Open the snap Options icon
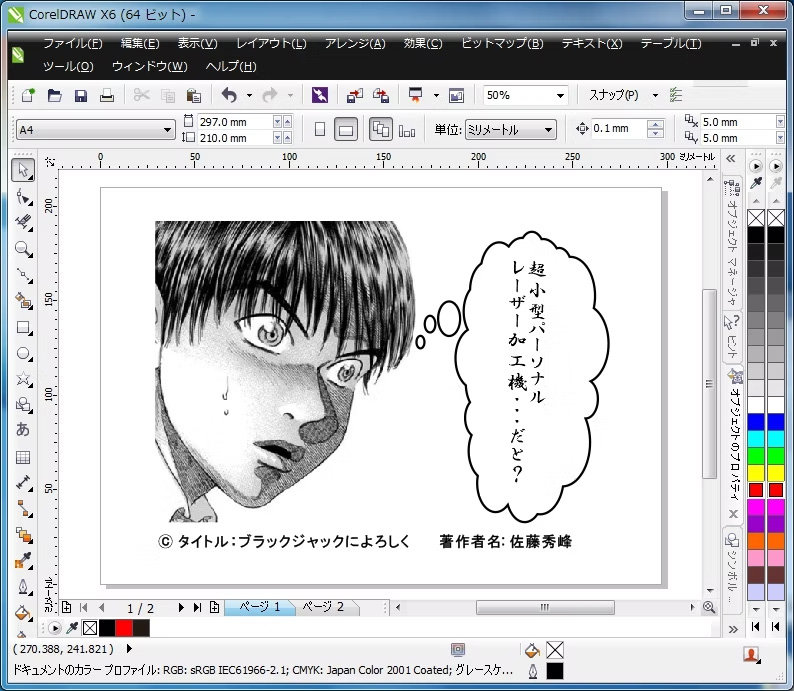The height and width of the screenshot is (691, 794). 676,95
